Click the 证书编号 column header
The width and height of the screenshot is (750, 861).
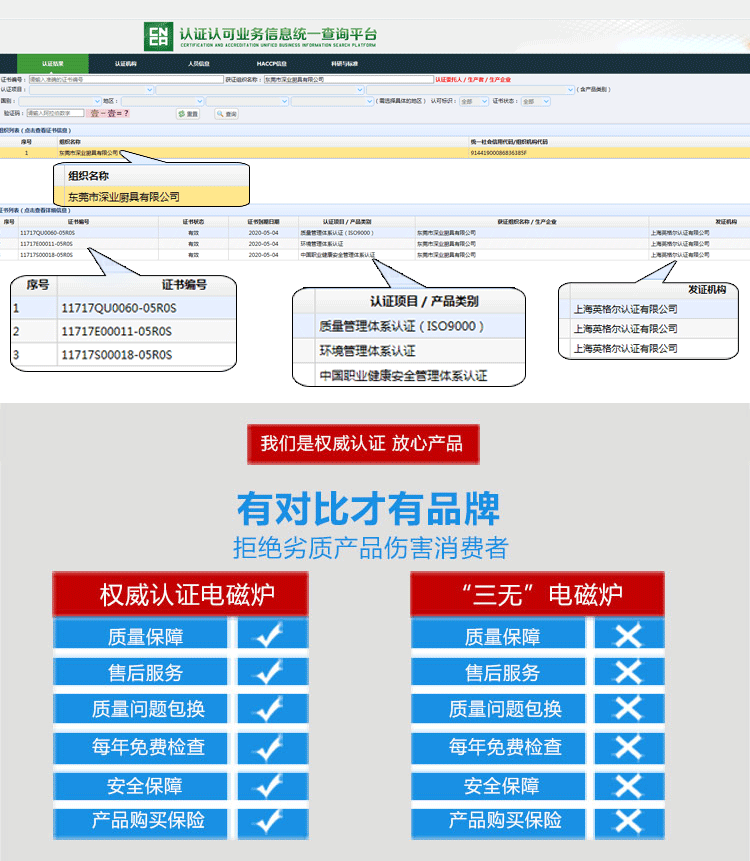79,222
